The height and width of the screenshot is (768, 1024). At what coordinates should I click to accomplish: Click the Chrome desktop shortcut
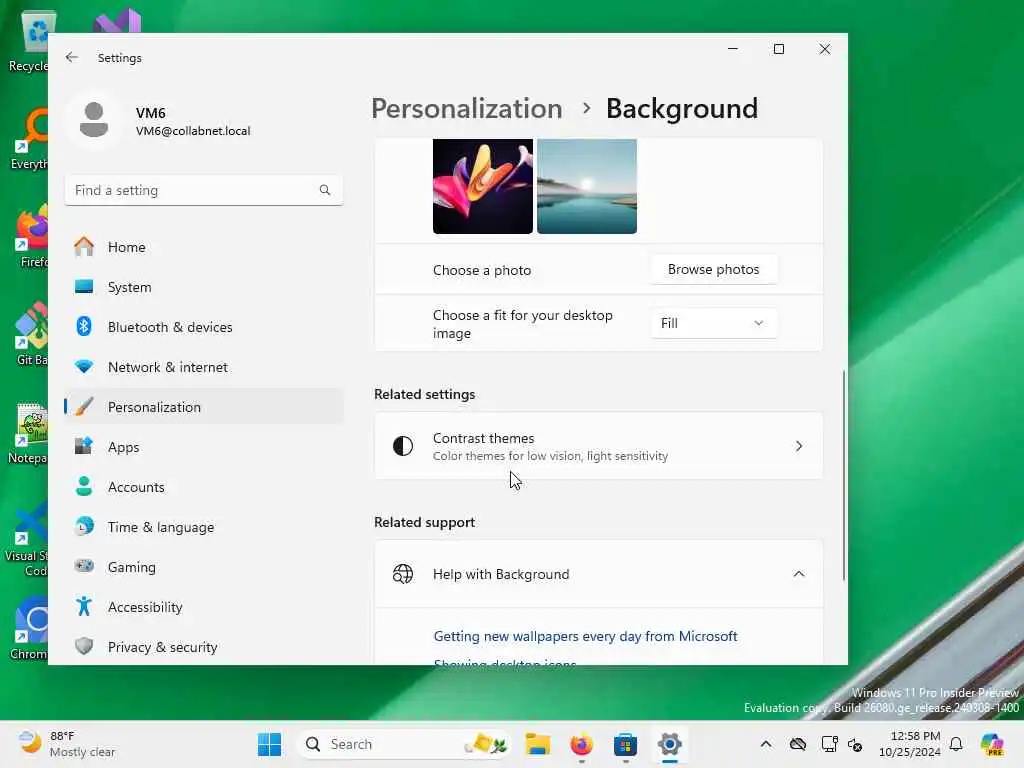(x=29, y=627)
